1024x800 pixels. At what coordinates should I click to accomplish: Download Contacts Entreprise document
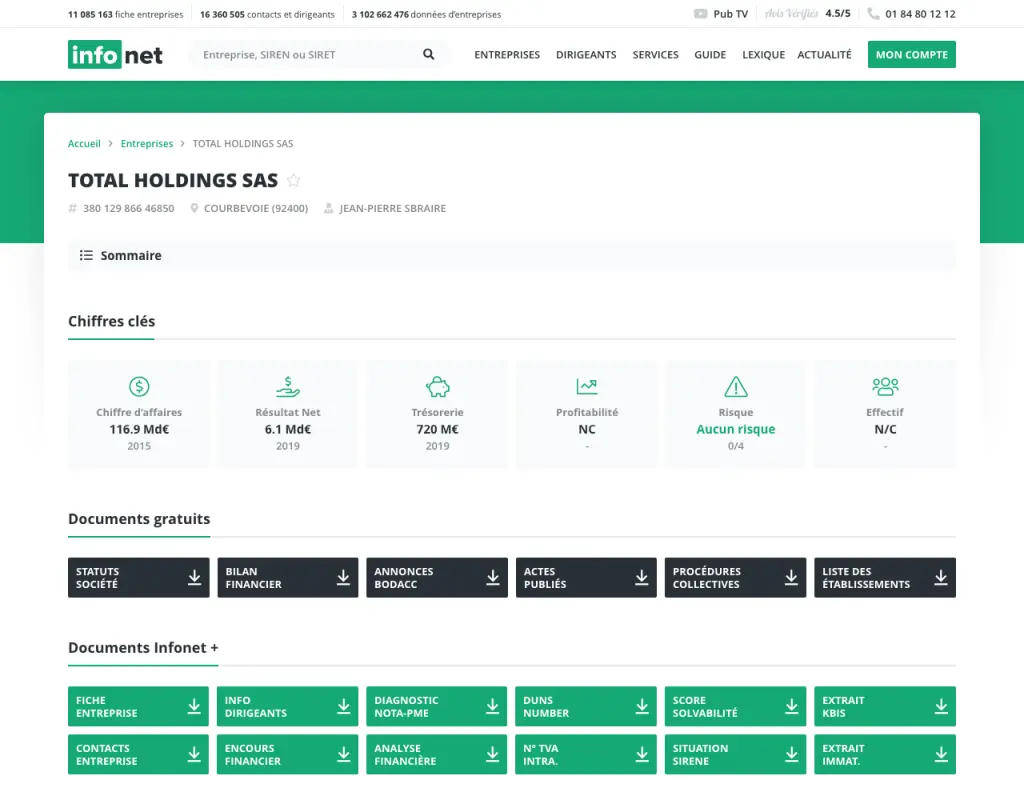[x=138, y=754]
